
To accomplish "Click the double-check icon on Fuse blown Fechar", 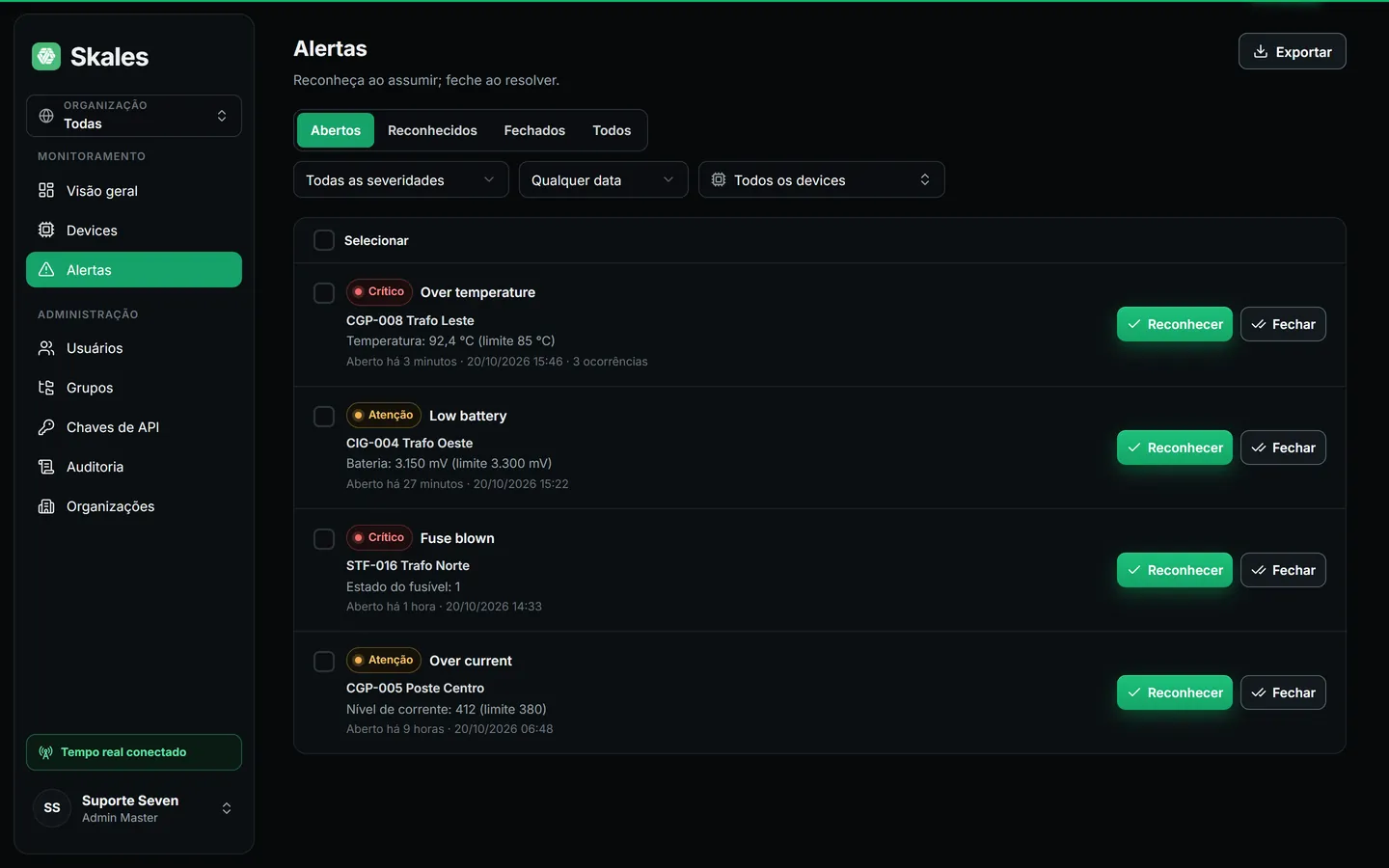I will click(1259, 570).
